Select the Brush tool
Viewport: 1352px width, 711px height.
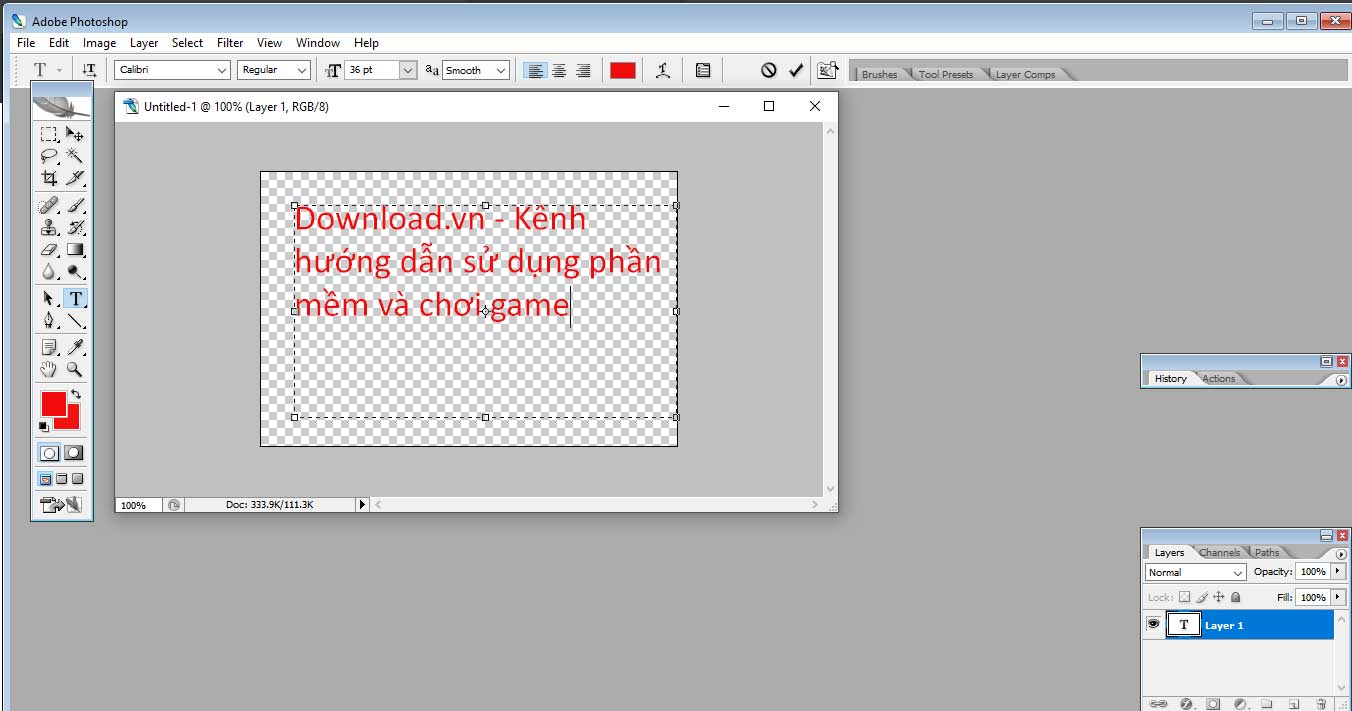(75, 206)
